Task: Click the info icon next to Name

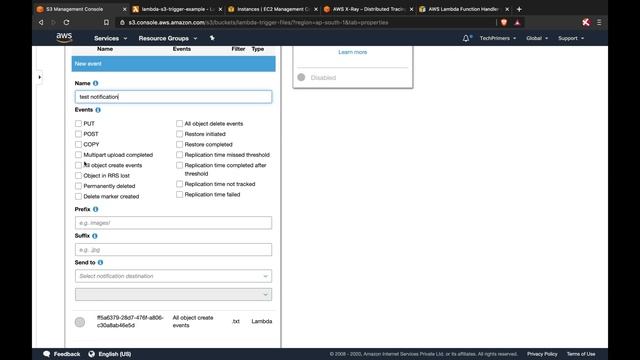Action: [x=96, y=83]
